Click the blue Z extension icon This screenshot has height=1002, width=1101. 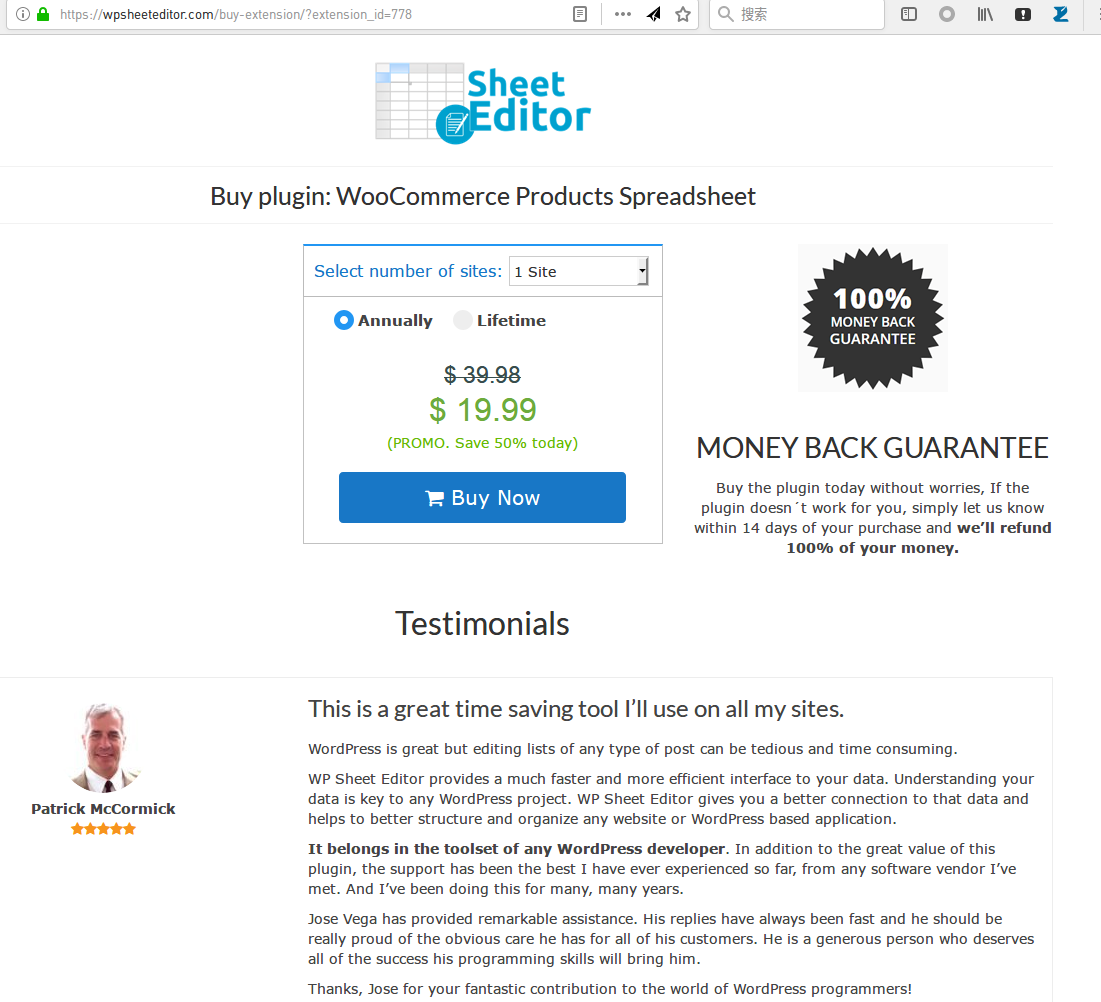pyautogui.click(x=1061, y=14)
